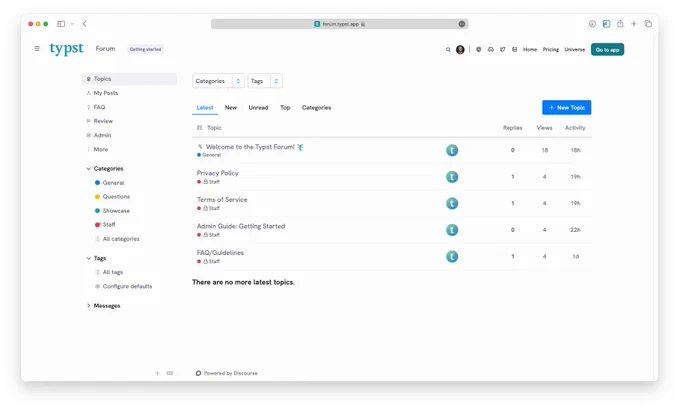Go back with the browser back arrow
The image size is (680, 409).
point(85,24)
